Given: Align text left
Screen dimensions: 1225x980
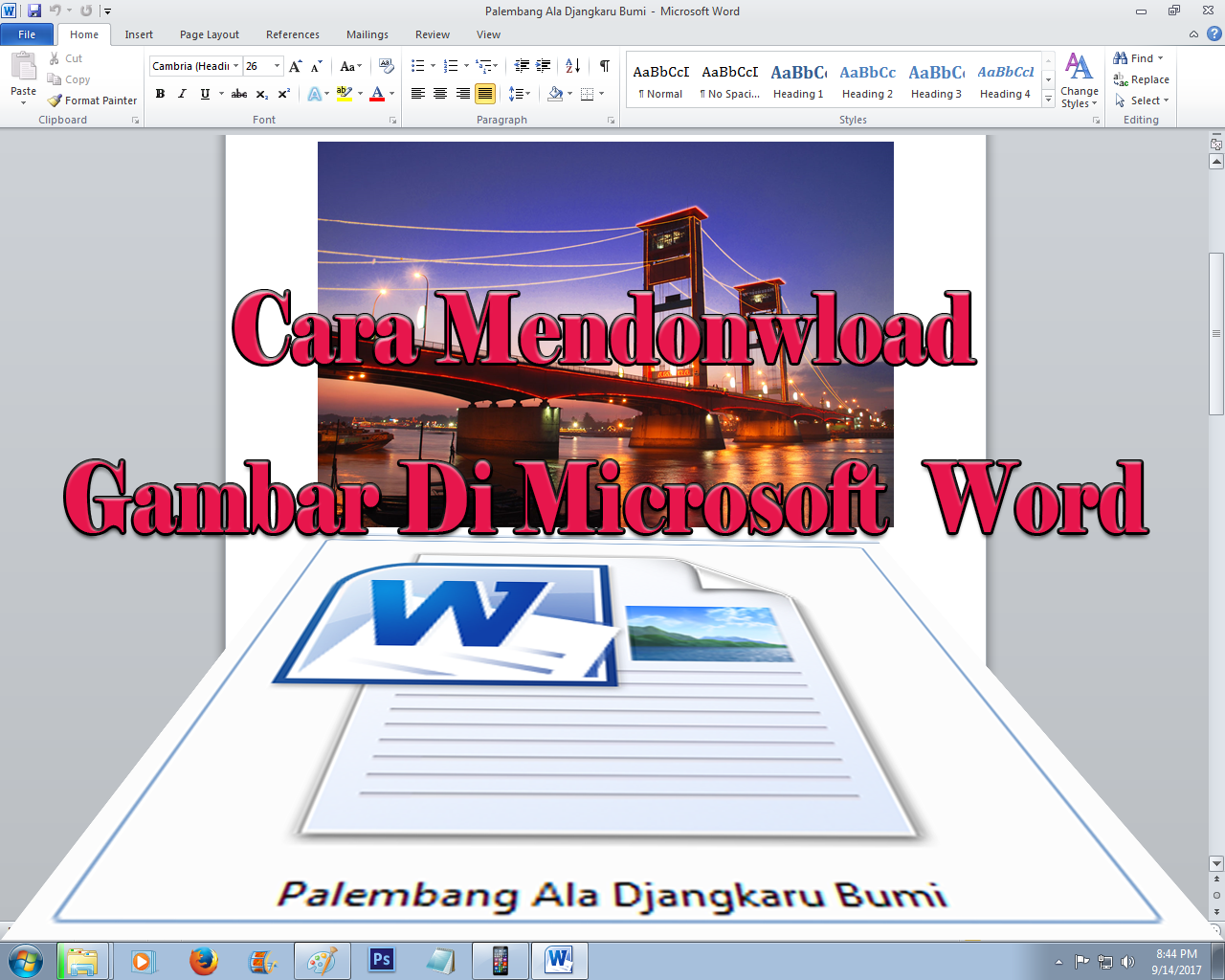Looking at the screenshot, I should click(x=418, y=94).
